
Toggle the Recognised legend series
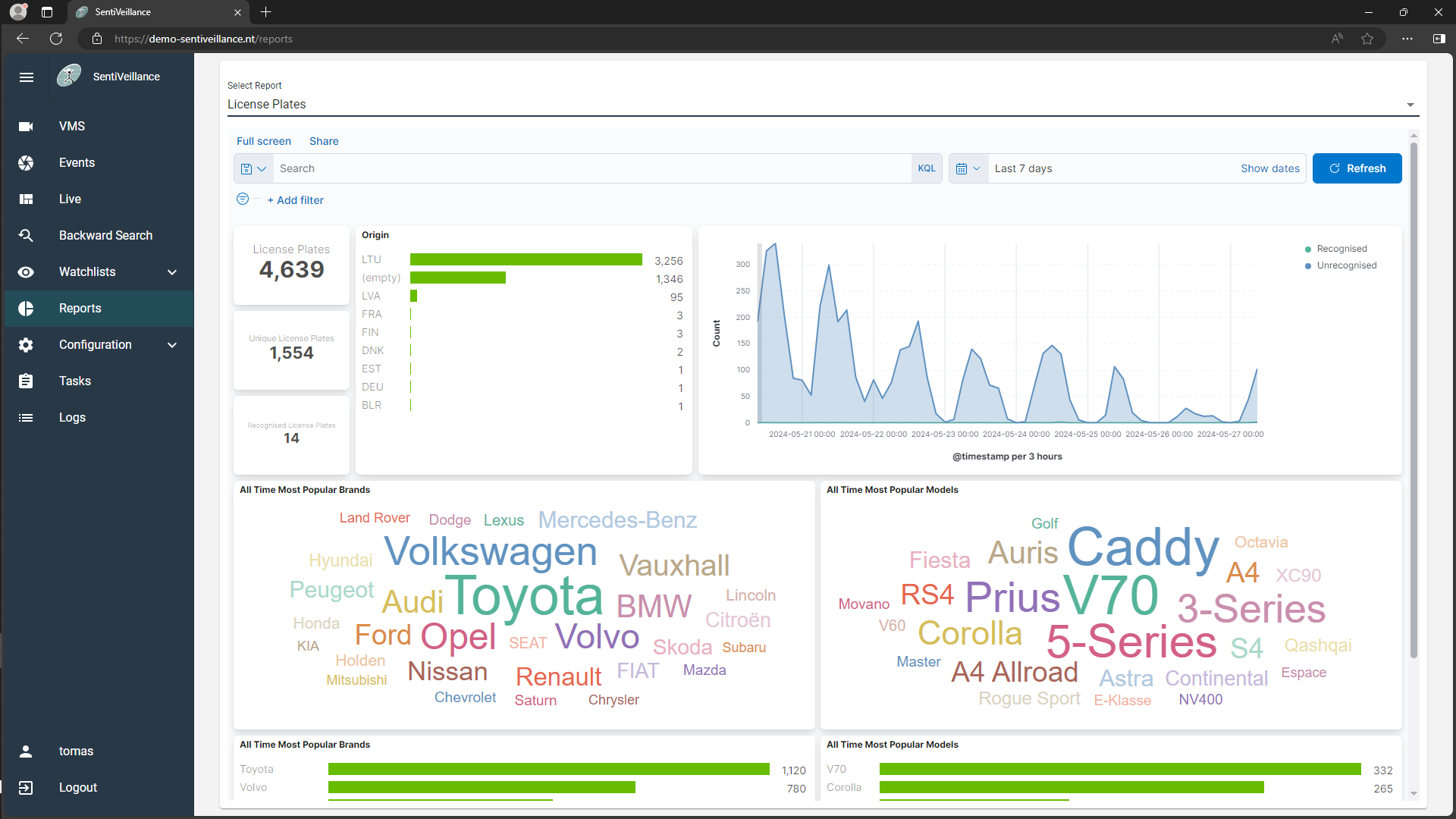click(x=1341, y=249)
